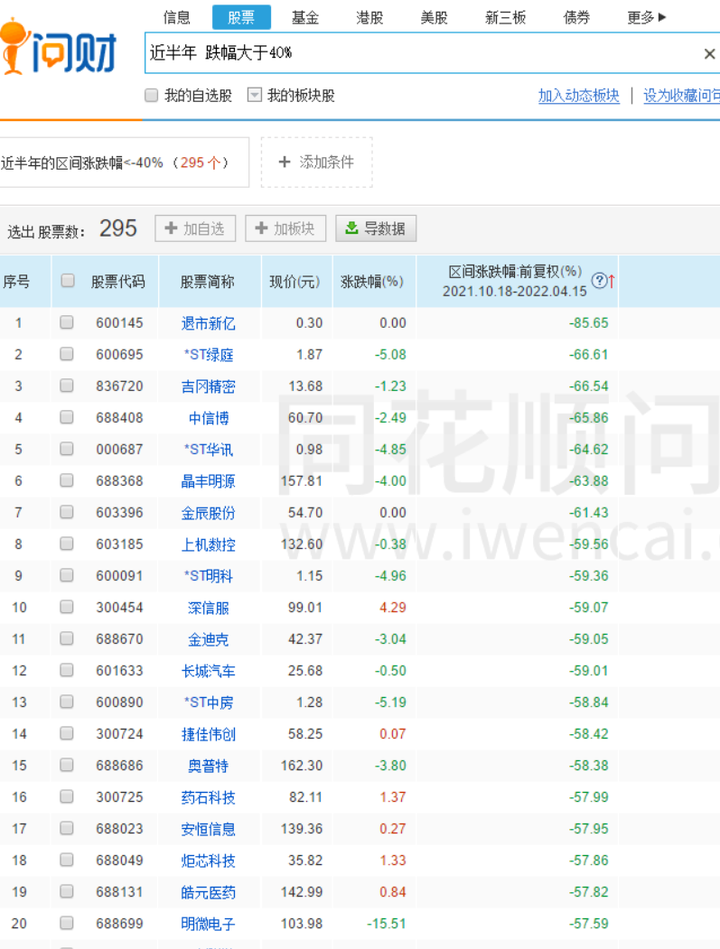Viewport: 720px width, 949px height.
Task: Open the 债券 tab
Action: [577, 18]
